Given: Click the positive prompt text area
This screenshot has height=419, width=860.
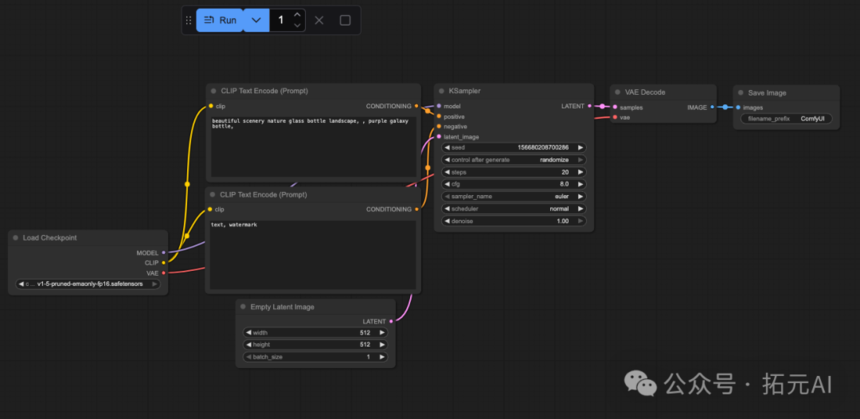Looking at the screenshot, I should (x=313, y=146).
